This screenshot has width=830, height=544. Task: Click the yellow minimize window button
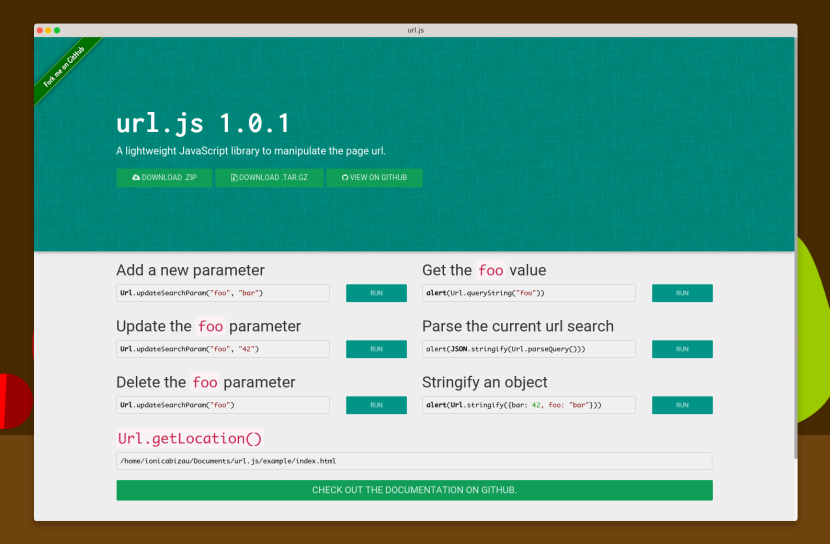pyautogui.click(x=49, y=30)
